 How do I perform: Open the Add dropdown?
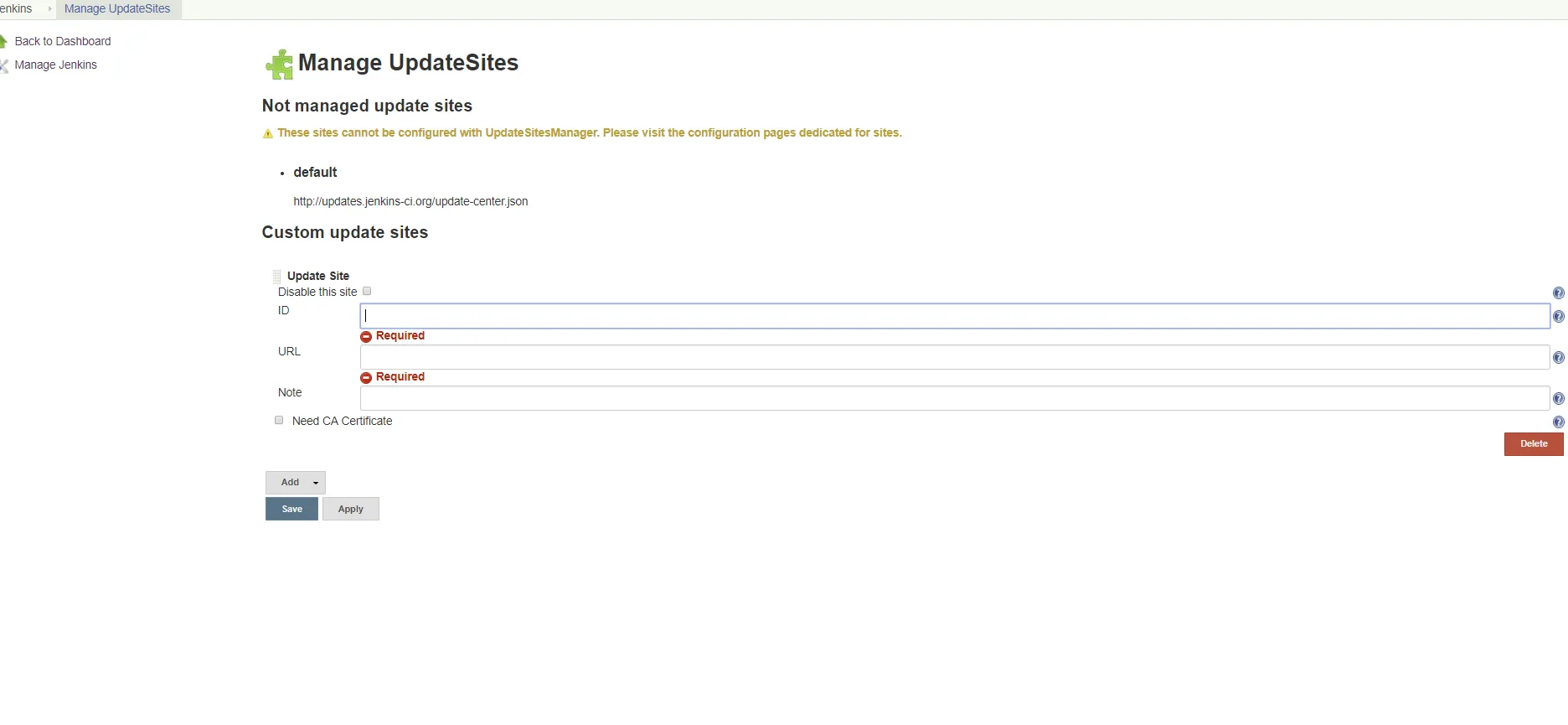point(296,482)
